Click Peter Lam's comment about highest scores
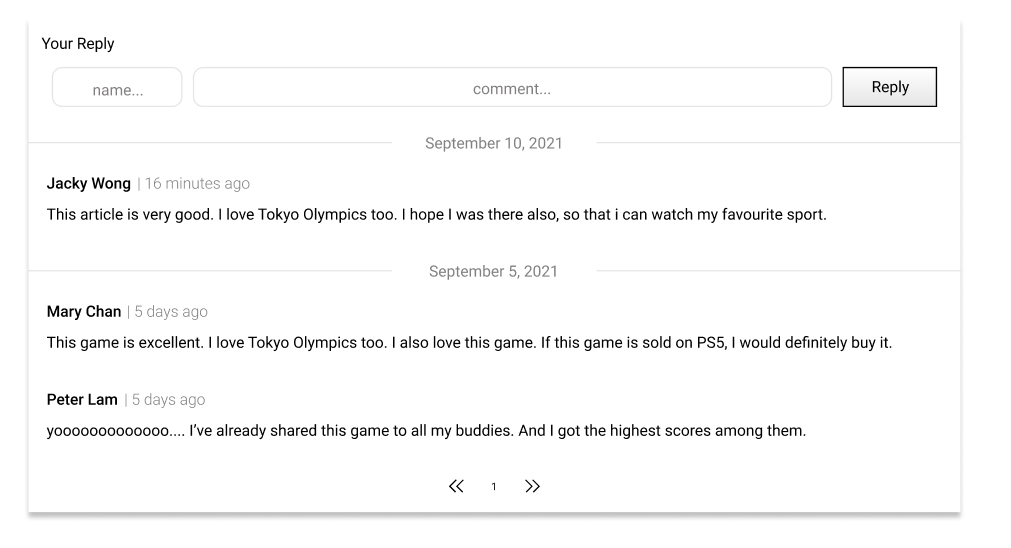The image size is (1011, 548). pyautogui.click(x=426, y=431)
